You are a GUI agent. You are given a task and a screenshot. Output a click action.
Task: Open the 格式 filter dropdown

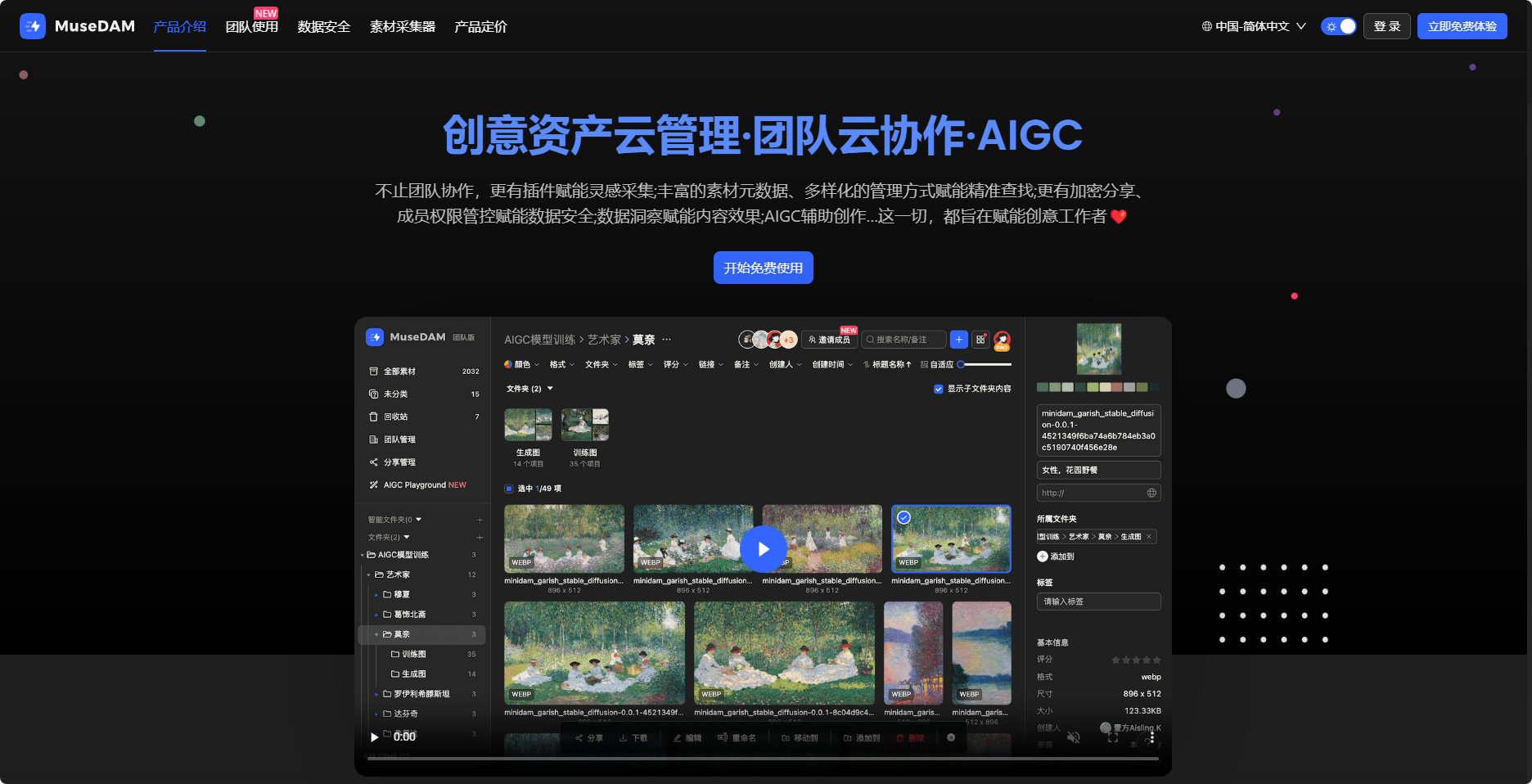(x=562, y=364)
